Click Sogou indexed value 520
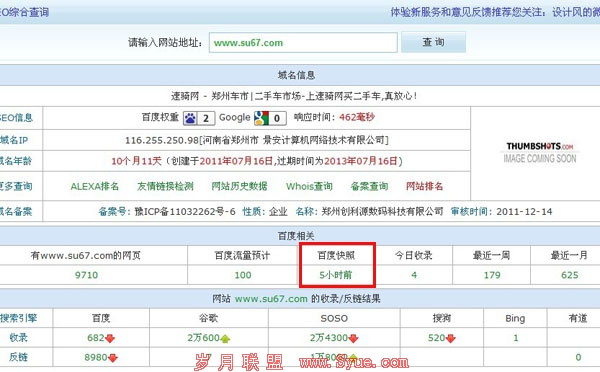The image size is (600, 372). tap(437, 338)
